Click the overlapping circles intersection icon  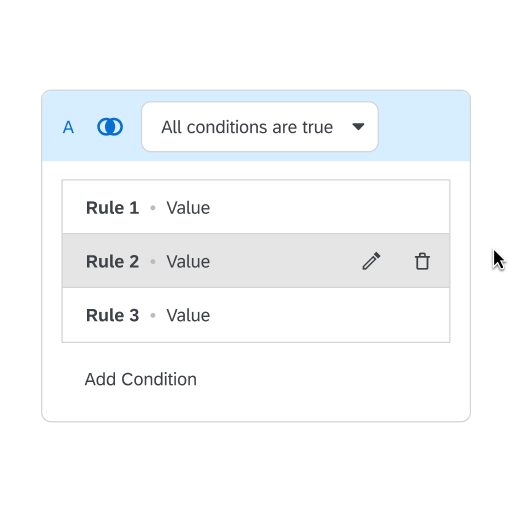pyautogui.click(x=110, y=127)
